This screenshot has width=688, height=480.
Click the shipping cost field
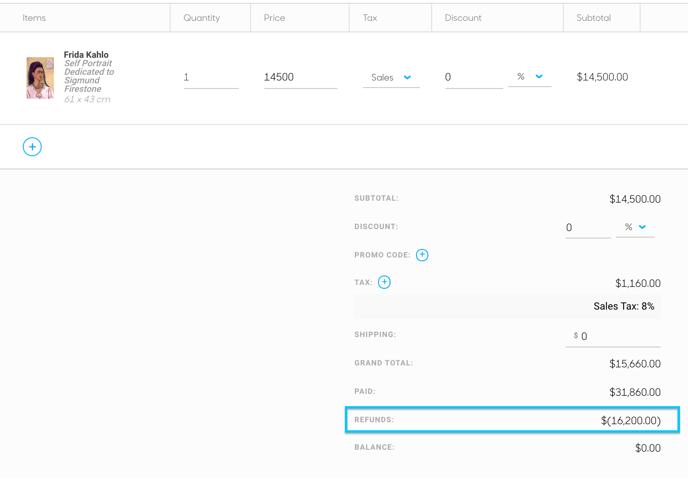pos(613,337)
